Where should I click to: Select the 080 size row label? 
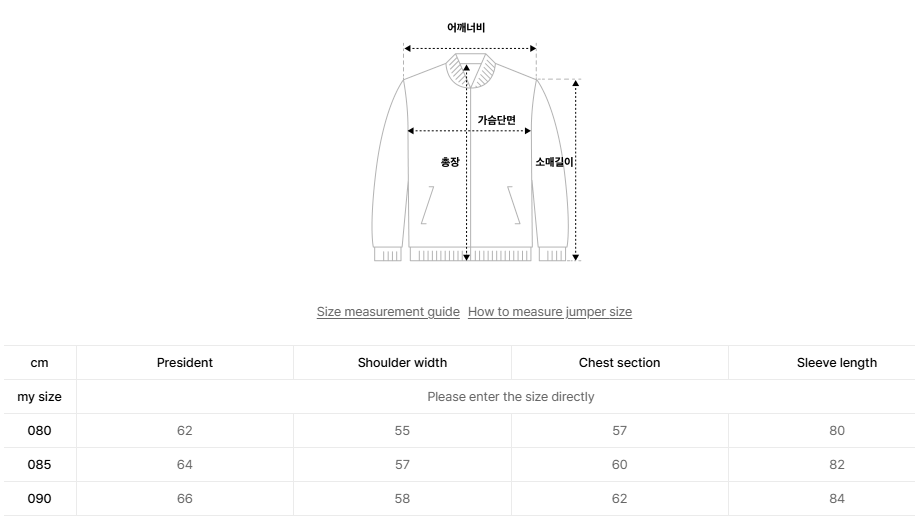39,431
